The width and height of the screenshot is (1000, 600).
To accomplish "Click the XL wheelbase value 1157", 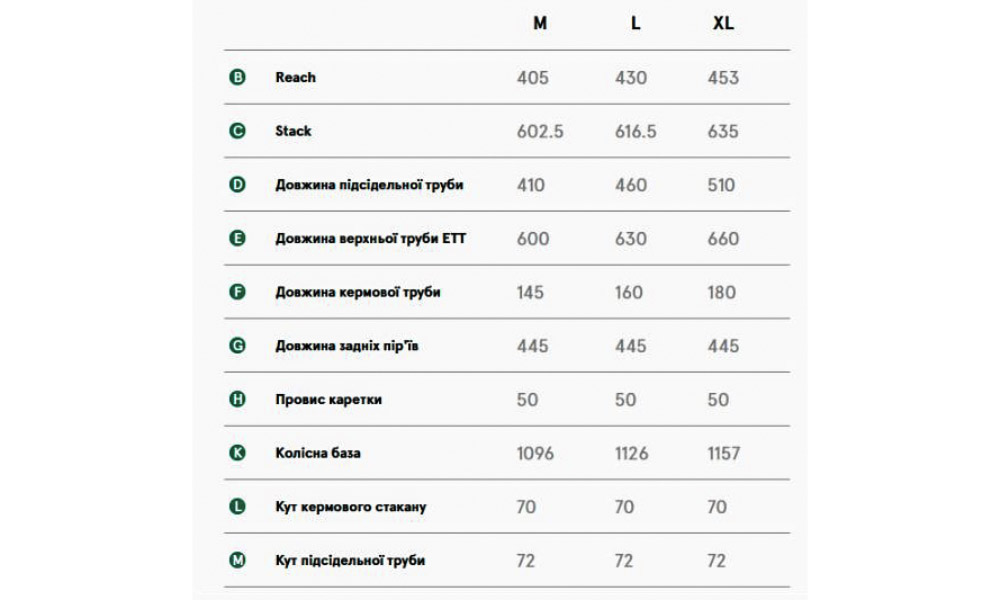I will (x=723, y=453).
